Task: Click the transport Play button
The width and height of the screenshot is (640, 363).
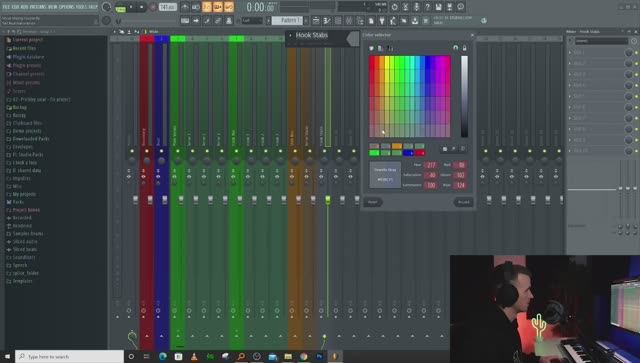Action: [x=131, y=7]
